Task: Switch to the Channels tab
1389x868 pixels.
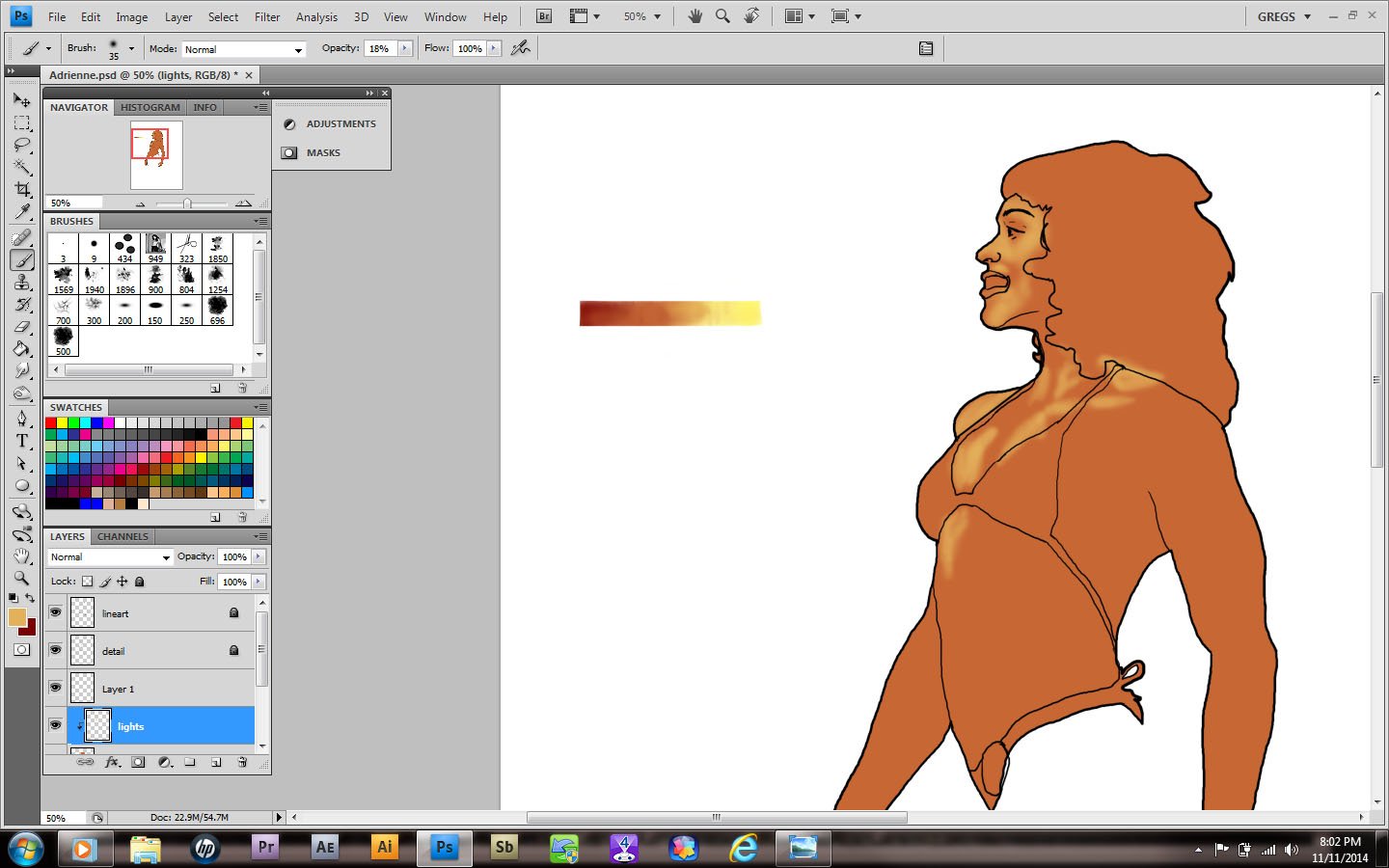Action: pos(123,536)
